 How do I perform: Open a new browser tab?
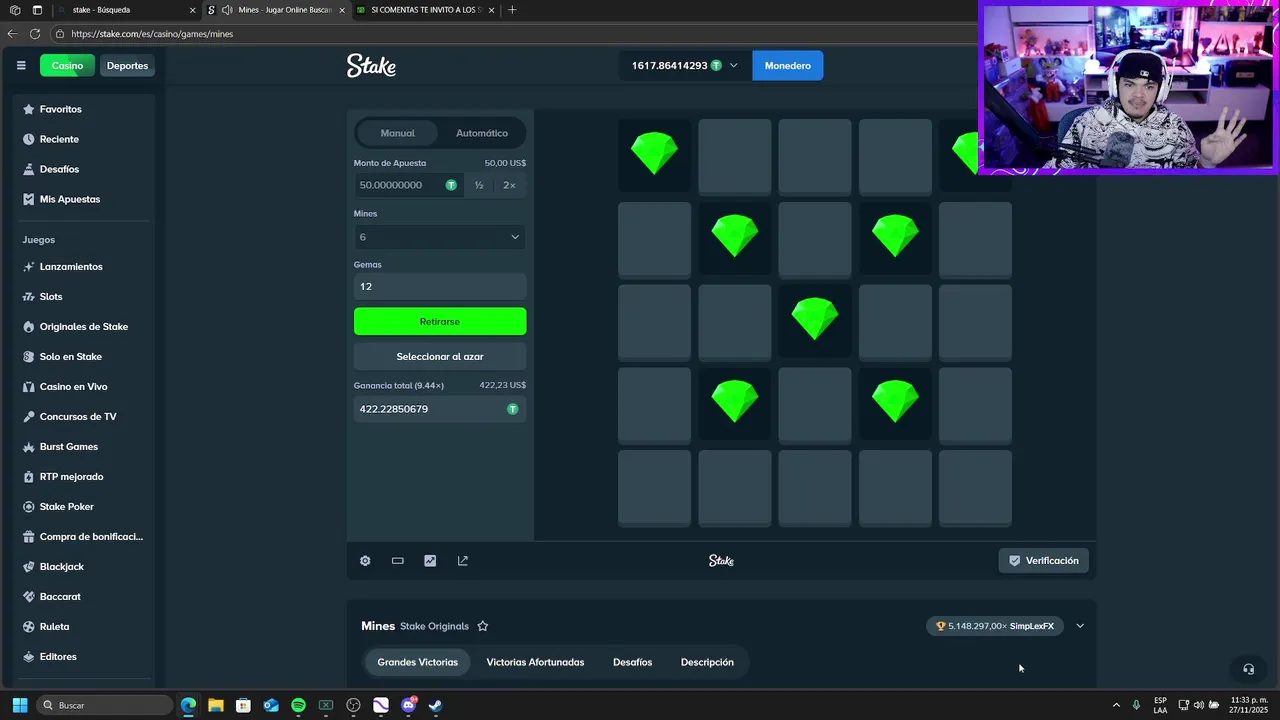(x=512, y=10)
